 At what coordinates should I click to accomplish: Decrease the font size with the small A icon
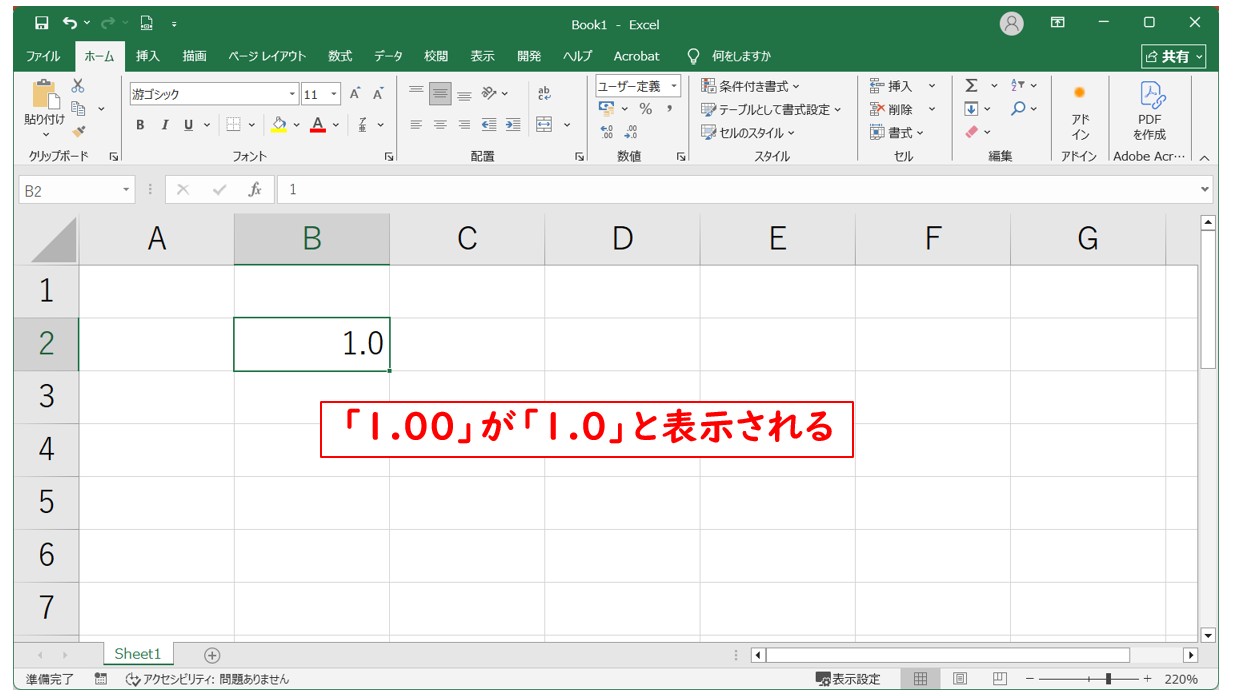(378, 94)
